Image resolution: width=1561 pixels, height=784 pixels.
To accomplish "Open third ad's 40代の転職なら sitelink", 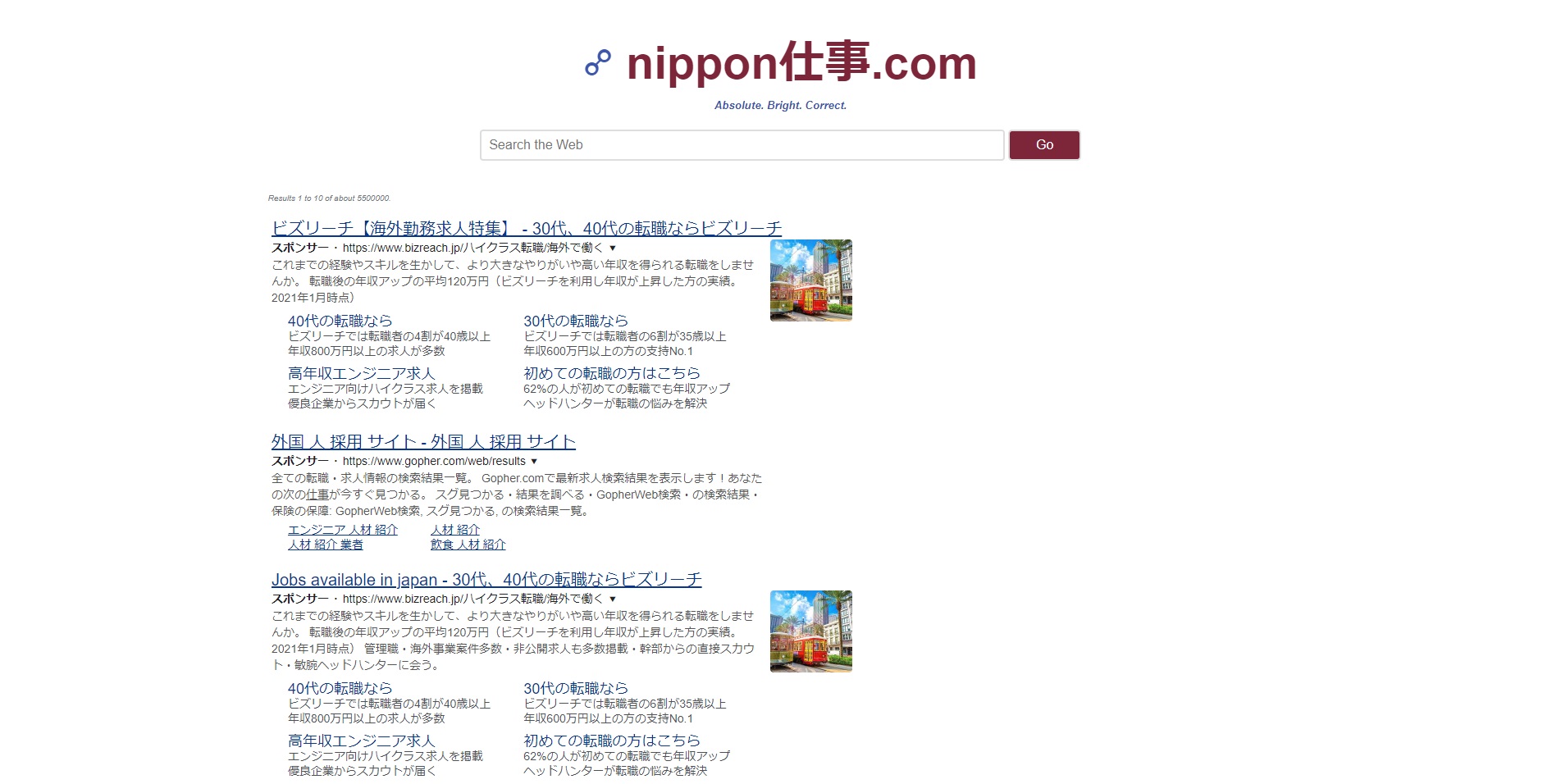I will (x=340, y=688).
